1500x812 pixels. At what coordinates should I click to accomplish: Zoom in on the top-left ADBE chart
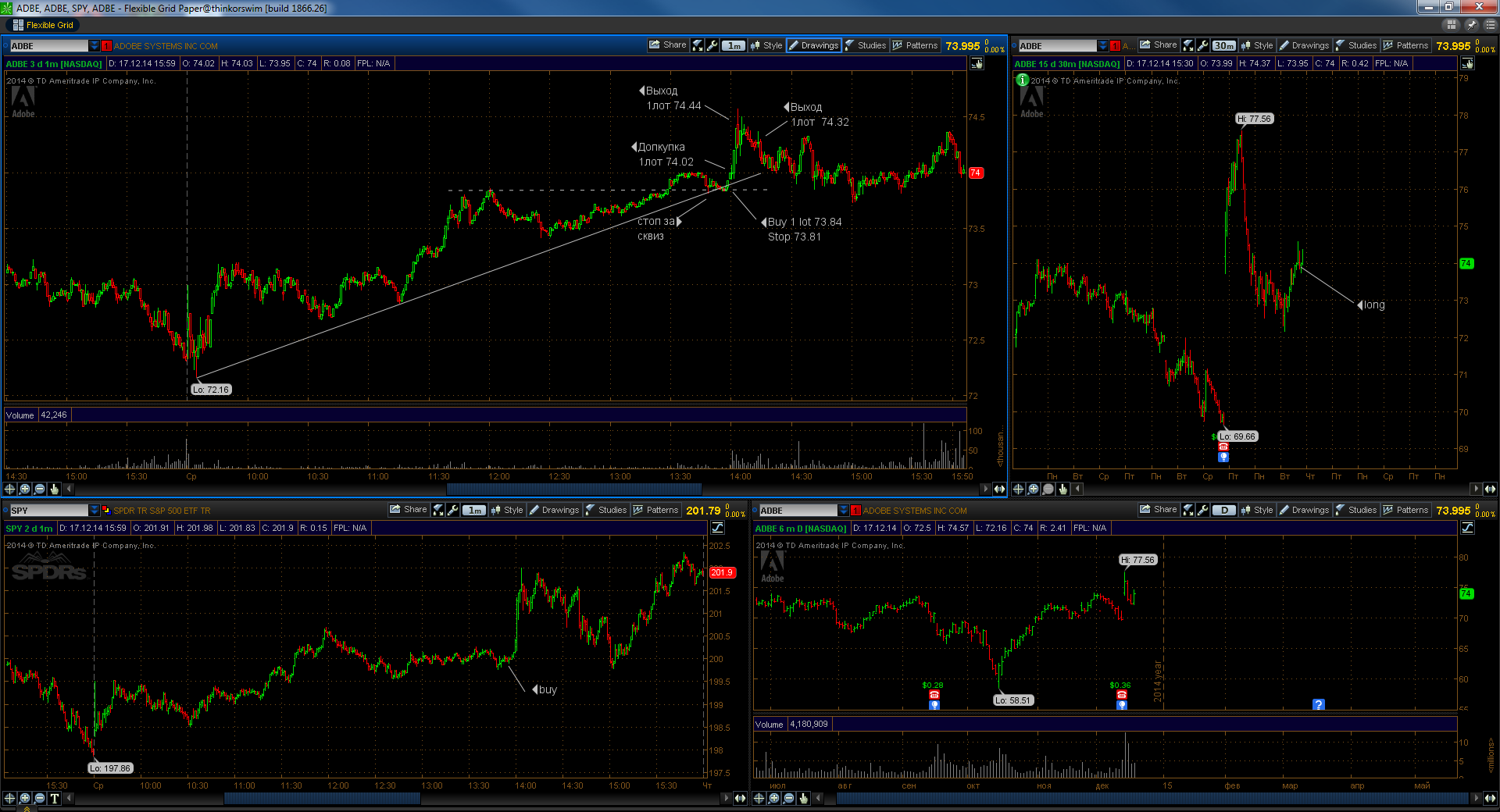tap(25, 489)
